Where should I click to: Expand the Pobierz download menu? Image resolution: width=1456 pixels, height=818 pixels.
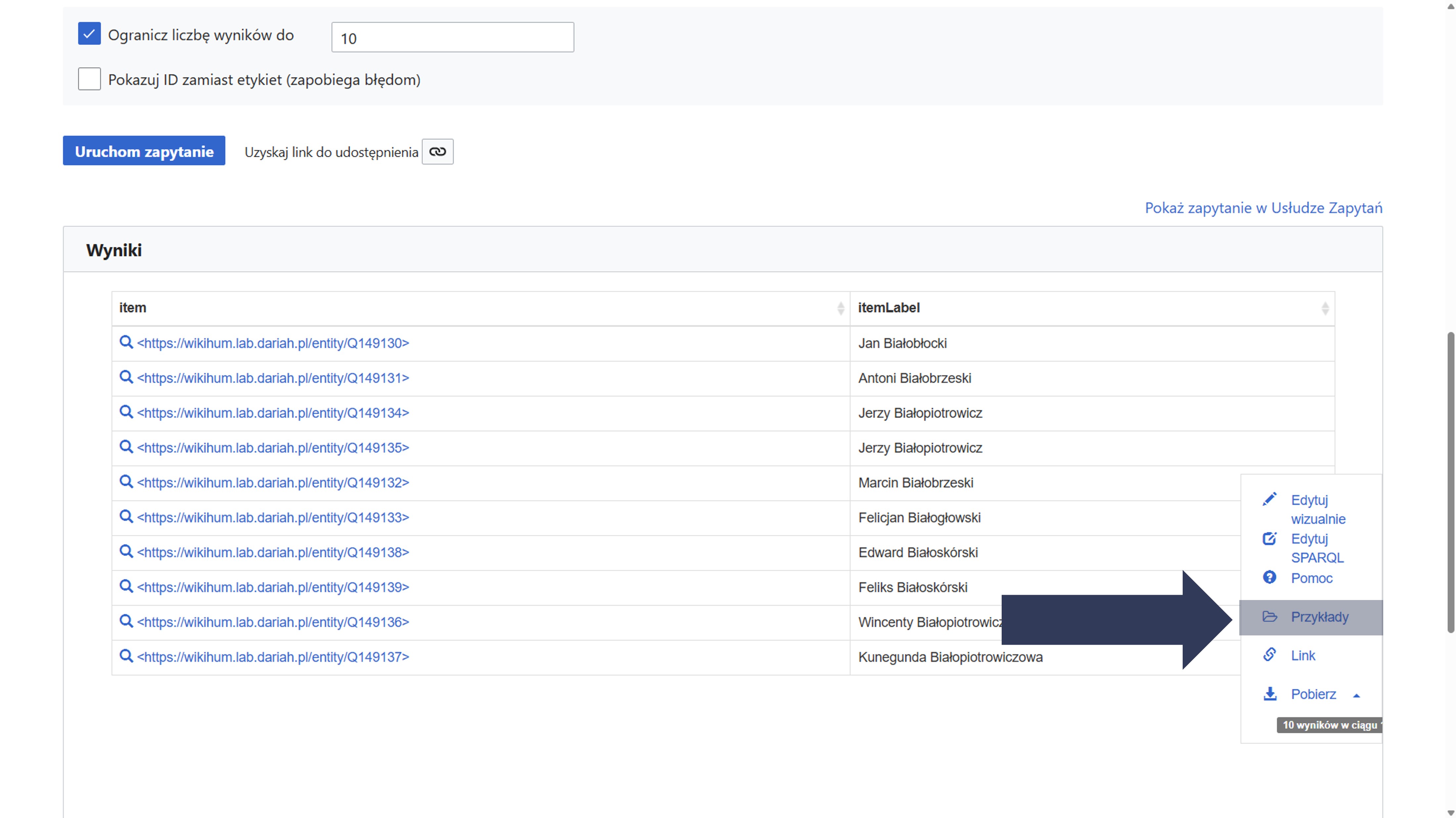coord(1313,694)
